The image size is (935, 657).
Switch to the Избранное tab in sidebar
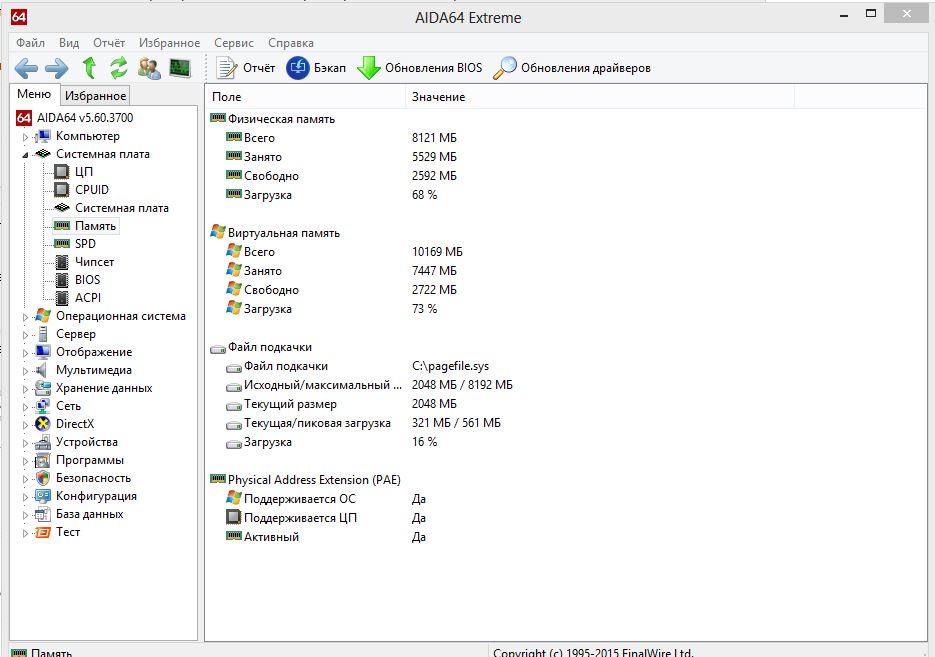[95, 96]
